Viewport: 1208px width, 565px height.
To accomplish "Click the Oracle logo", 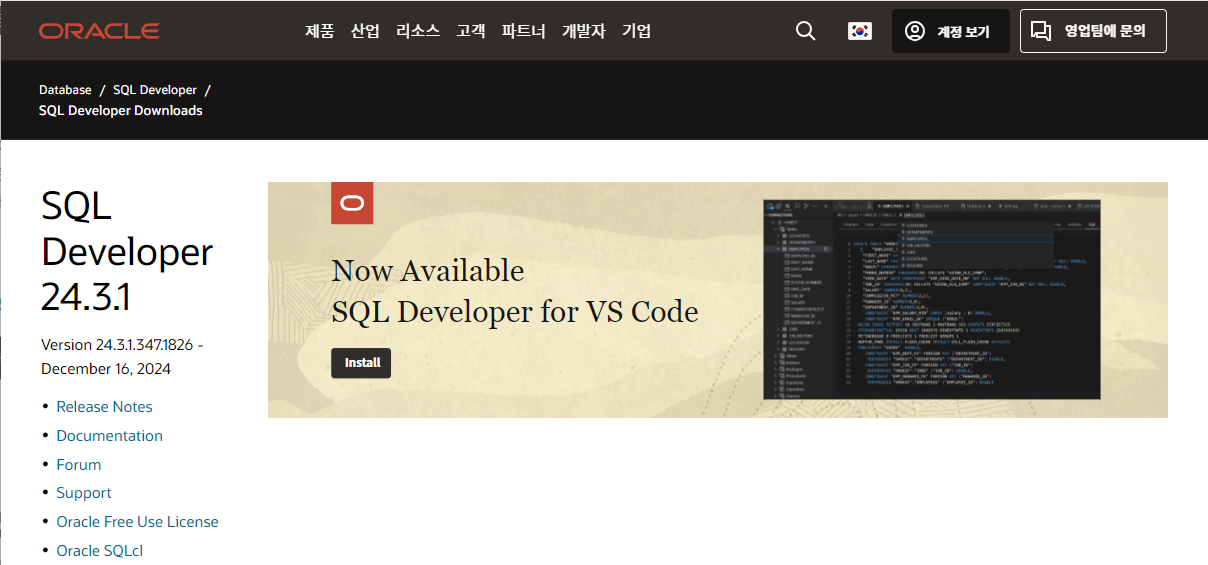I will pos(99,31).
